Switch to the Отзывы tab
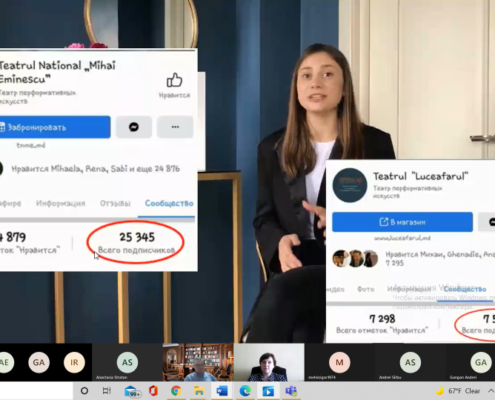 [x=115, y=203]
